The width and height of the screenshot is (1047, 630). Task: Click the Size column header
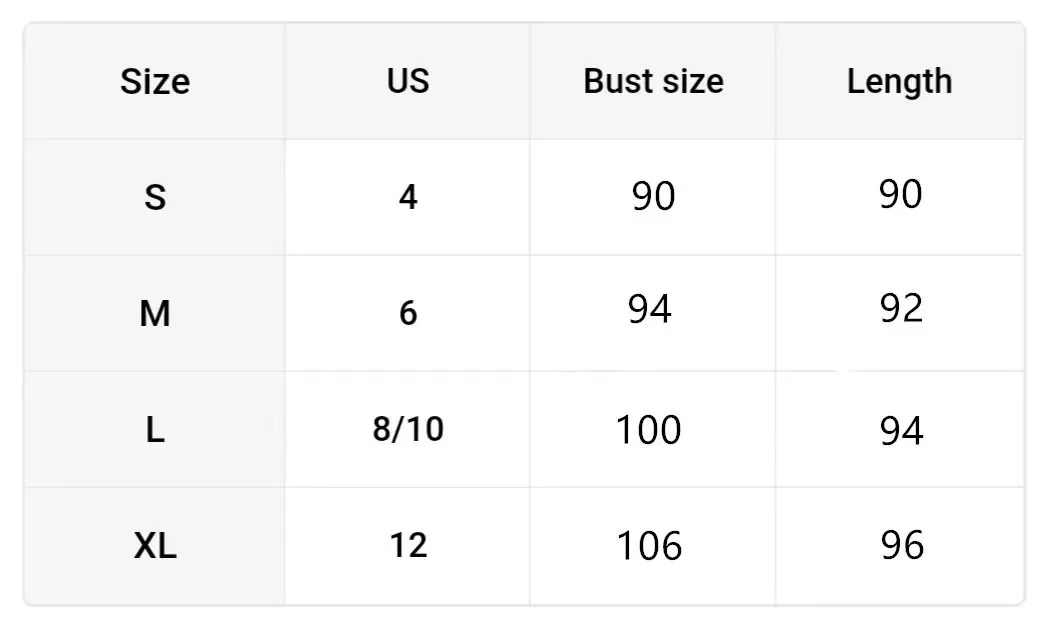[155, 81]
